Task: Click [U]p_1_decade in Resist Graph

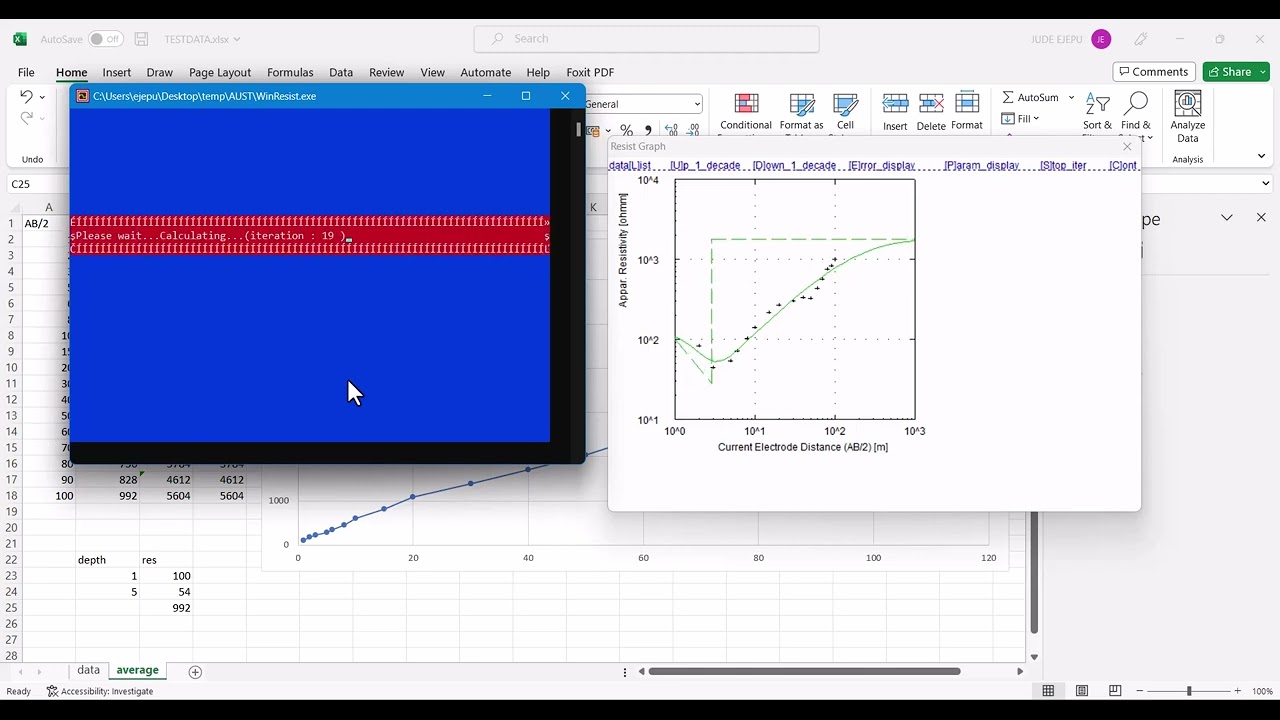Action: (x=706, y=165)
